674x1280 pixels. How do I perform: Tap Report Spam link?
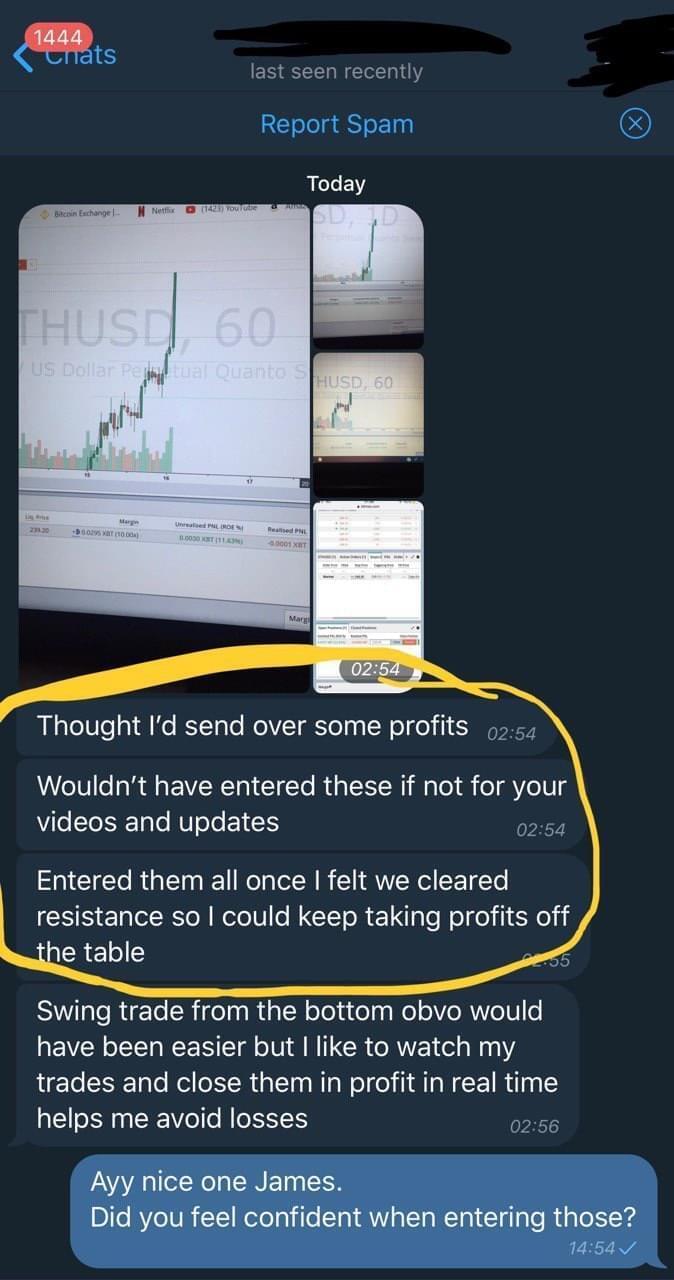click(337, 124)
